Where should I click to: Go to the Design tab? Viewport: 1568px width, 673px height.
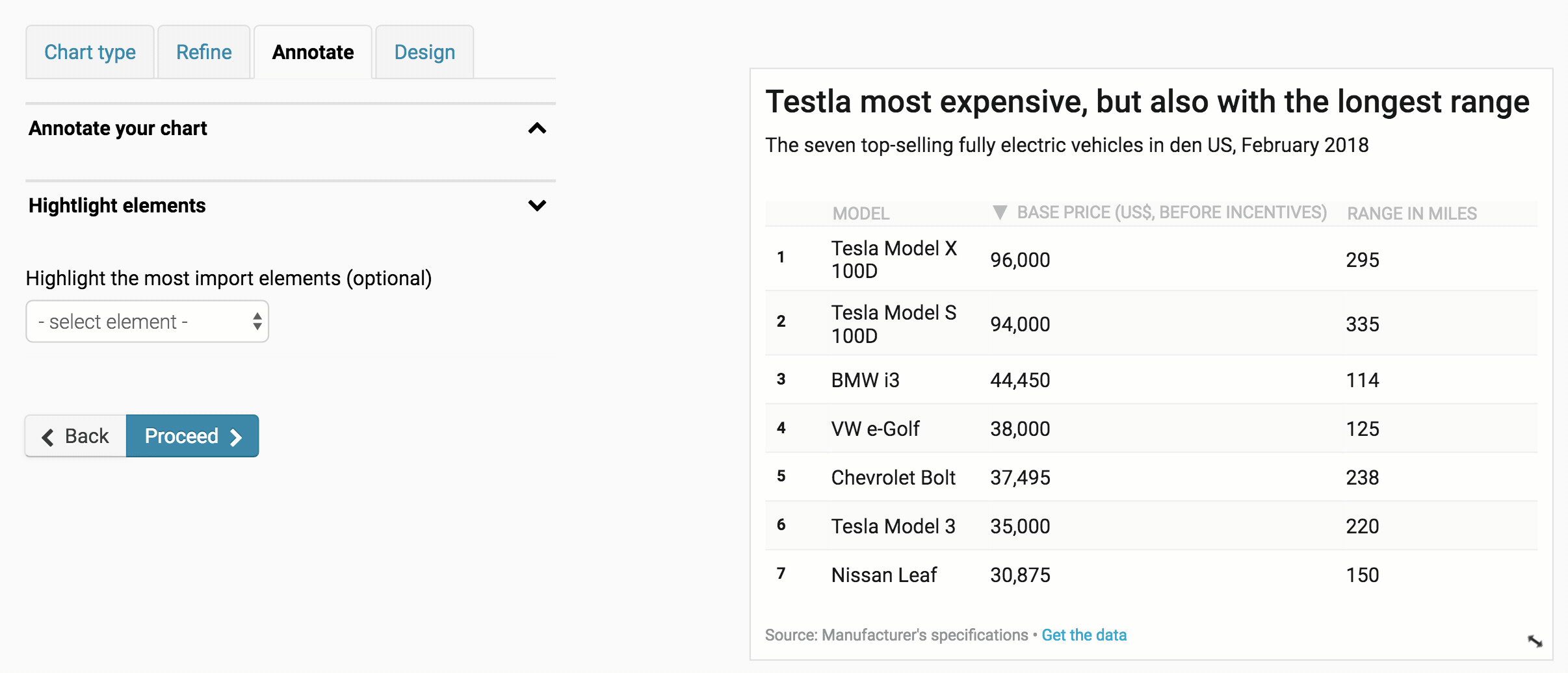point(425,52)
